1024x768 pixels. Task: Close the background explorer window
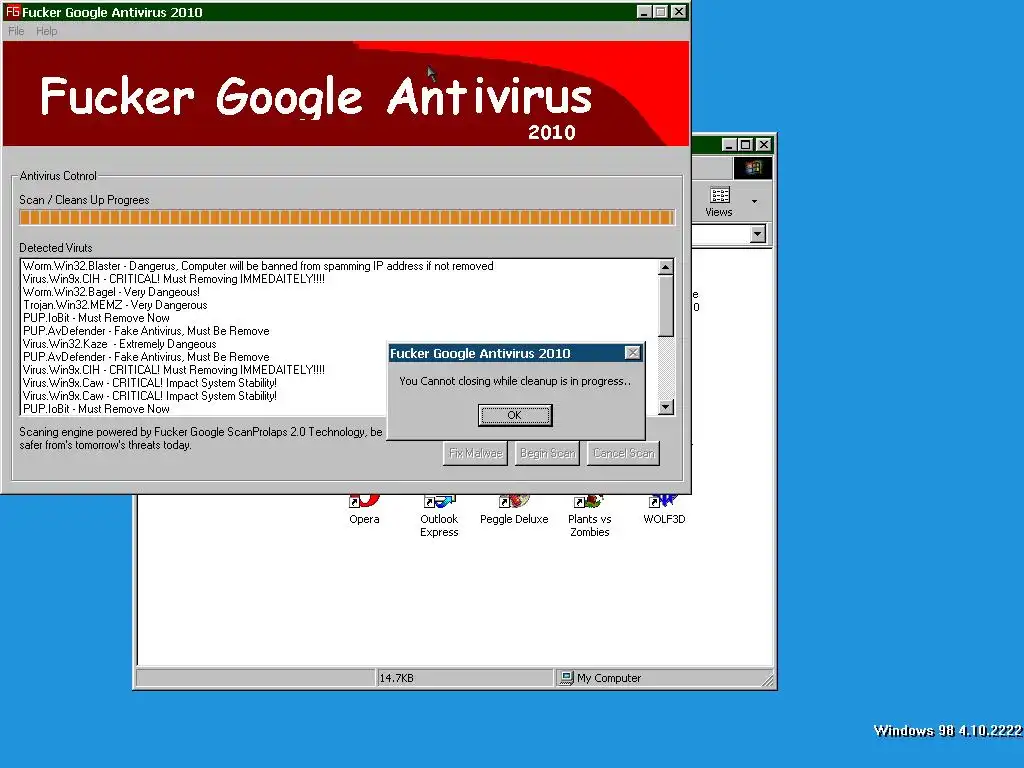point(763,144)
